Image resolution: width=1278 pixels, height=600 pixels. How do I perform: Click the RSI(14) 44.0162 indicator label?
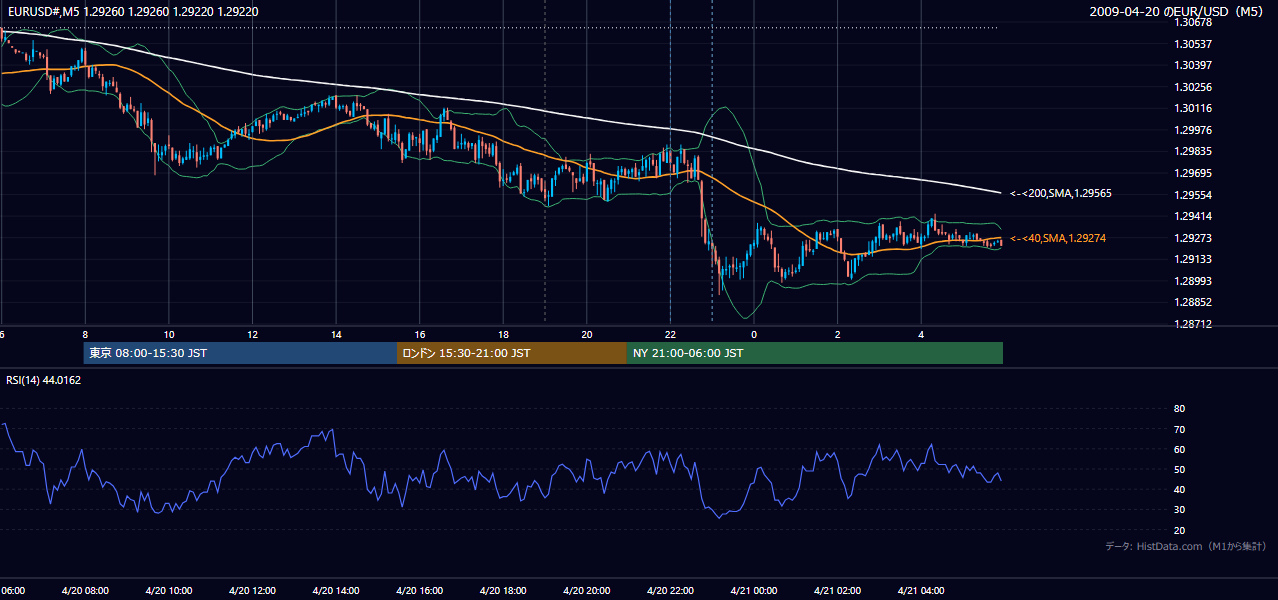(44, 380)
